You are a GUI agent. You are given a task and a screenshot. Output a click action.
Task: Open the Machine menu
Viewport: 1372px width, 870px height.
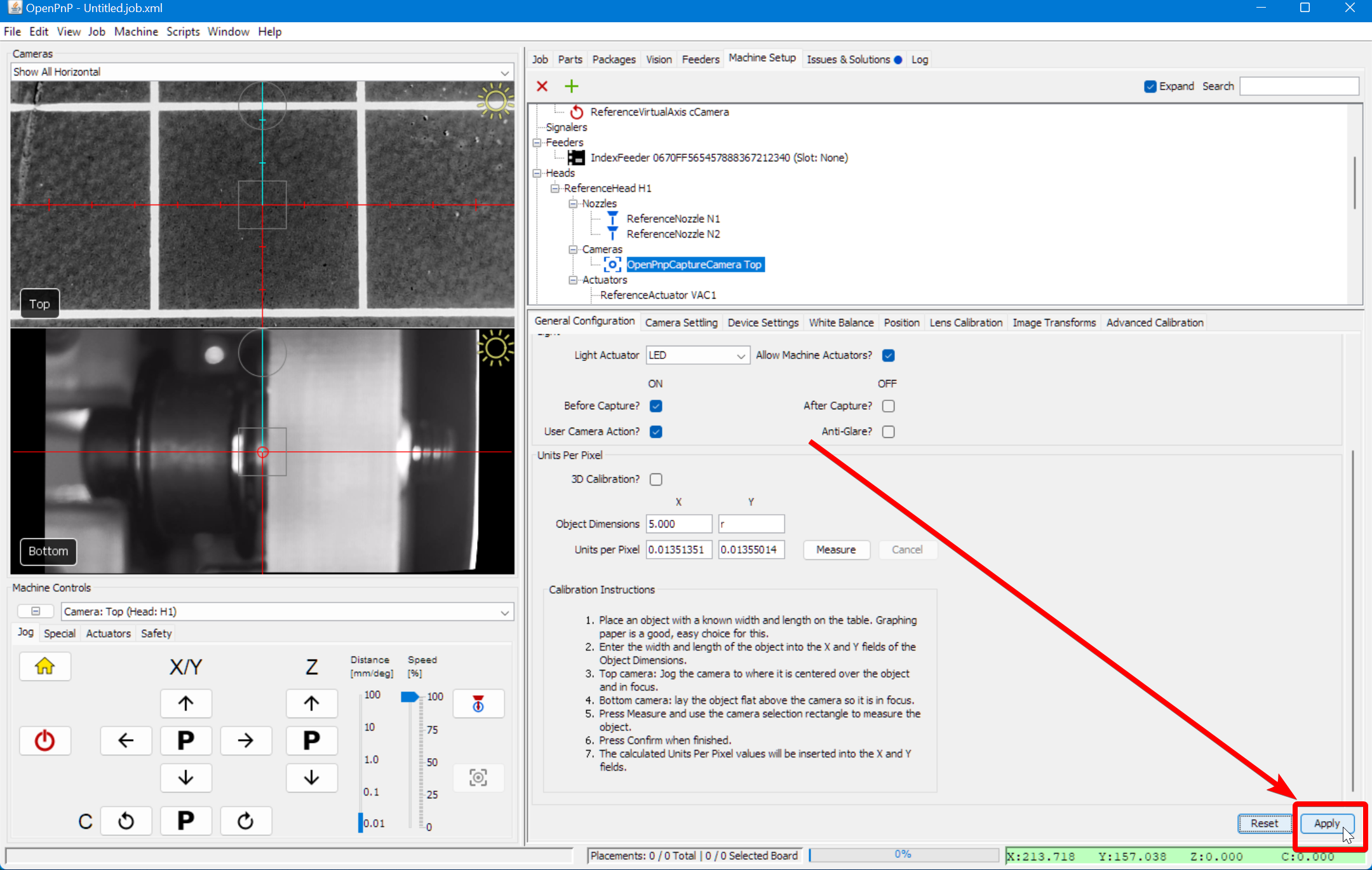[x=136, y=32]
